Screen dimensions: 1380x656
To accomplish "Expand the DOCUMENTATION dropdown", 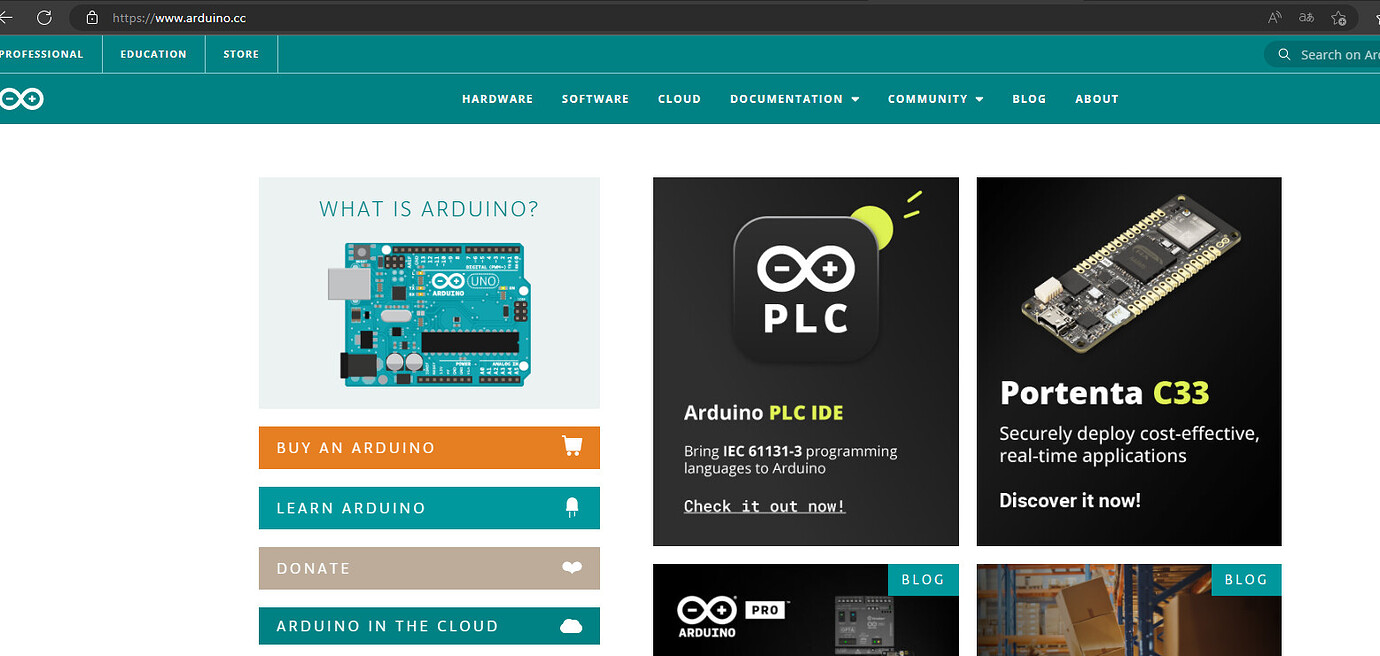I will coord(794,99).
